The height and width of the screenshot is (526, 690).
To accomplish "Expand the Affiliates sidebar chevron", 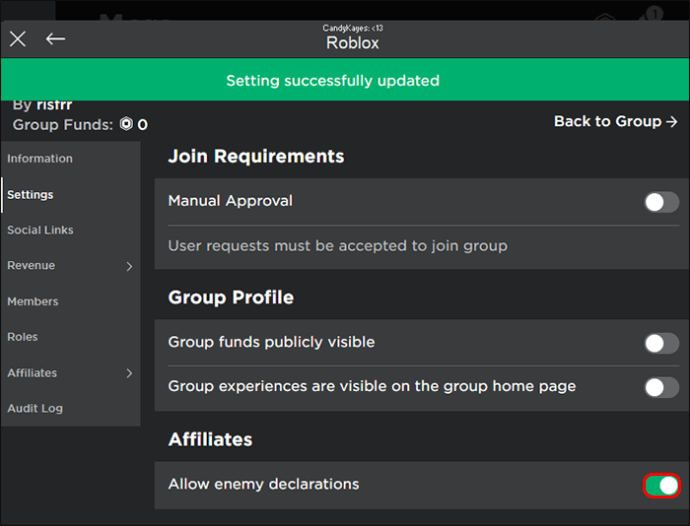I will (x=129, y=373).
